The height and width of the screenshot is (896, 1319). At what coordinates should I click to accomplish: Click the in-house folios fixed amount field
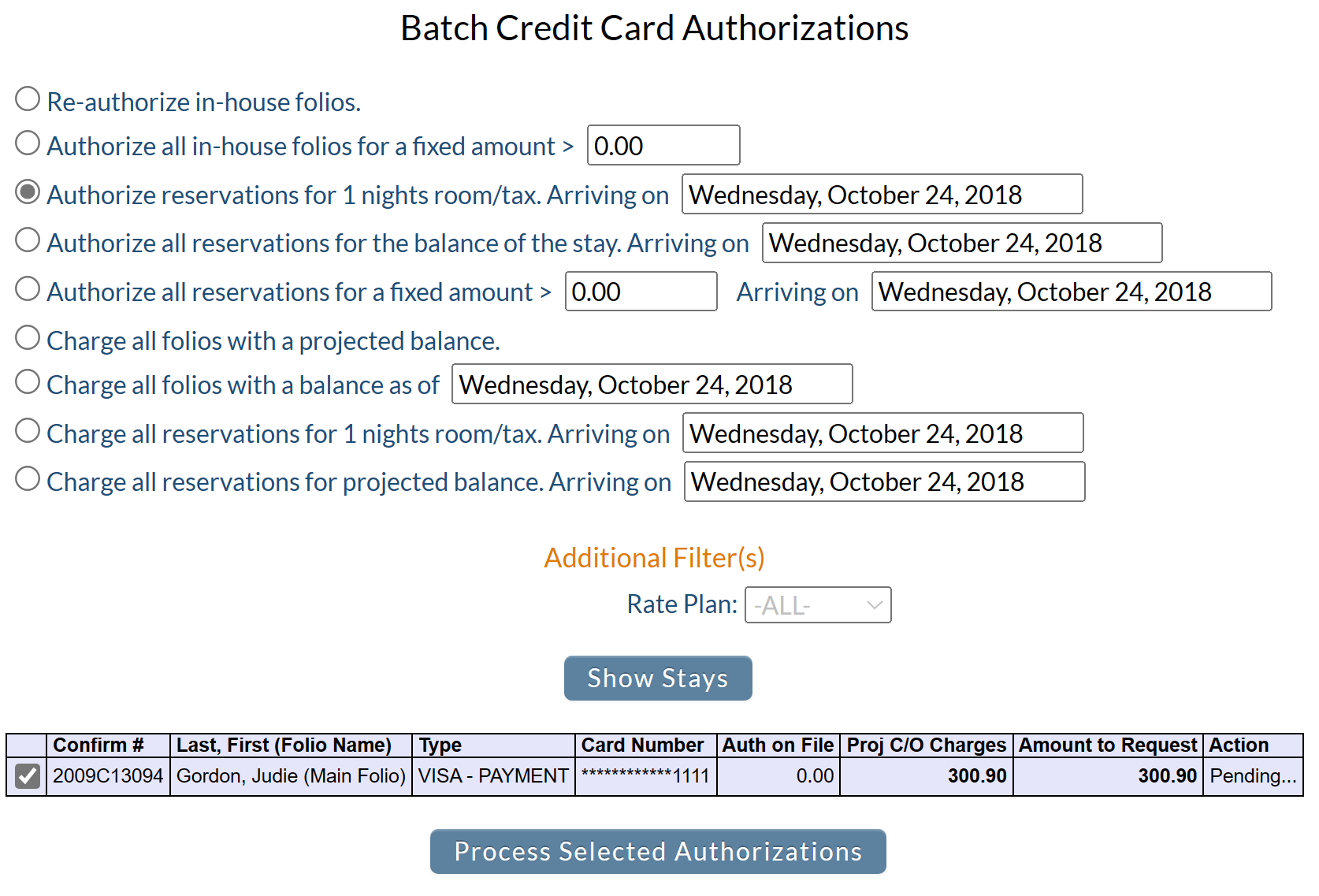click(663, 145)
